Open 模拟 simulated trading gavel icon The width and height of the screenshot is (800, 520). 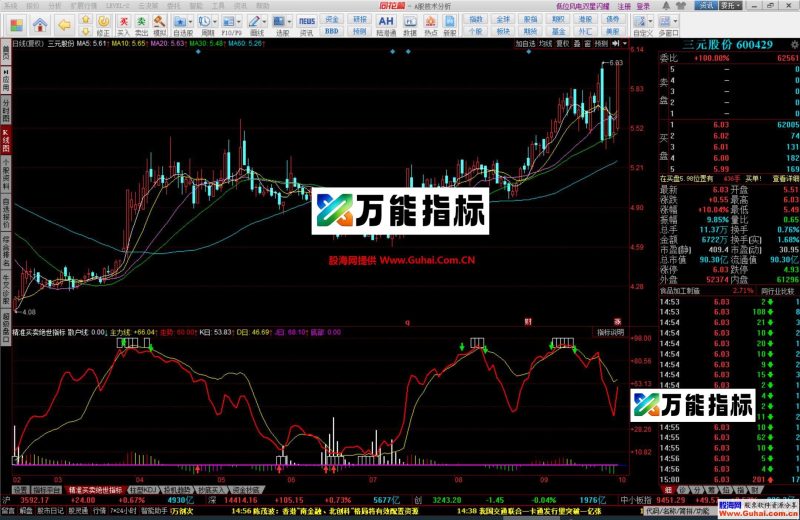tap(160, 25)
